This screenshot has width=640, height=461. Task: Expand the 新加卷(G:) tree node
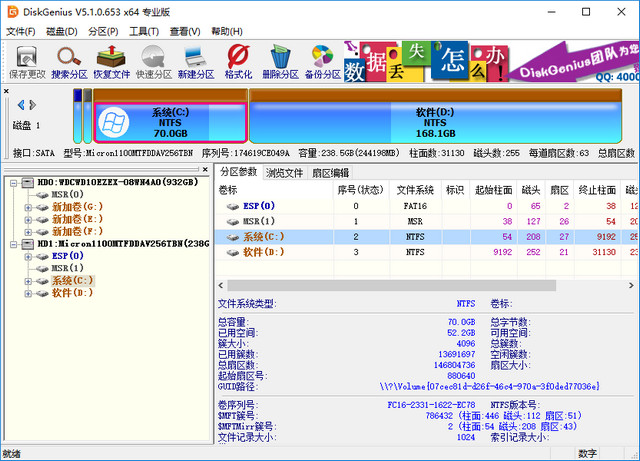pos(28,207)
